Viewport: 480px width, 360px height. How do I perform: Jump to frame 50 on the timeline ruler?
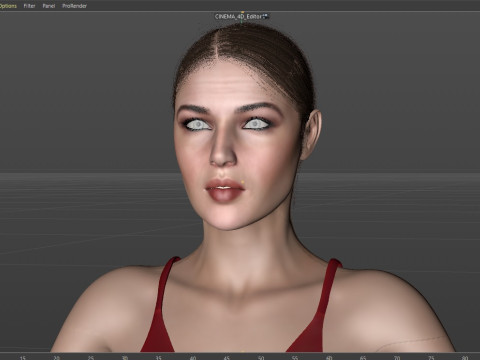pyautogui.click(x=261, y=358)
